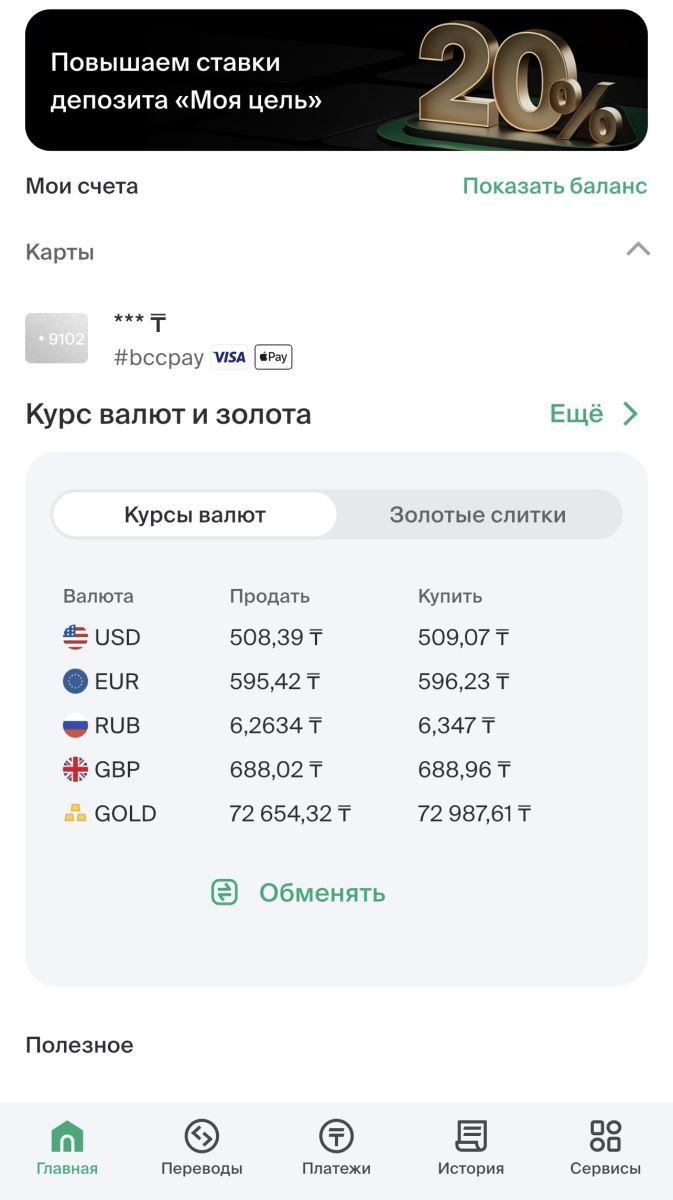Open the 9102 card thumbnail
Image resolution: width=673 pixels, height=1200 pixels.
57,338
